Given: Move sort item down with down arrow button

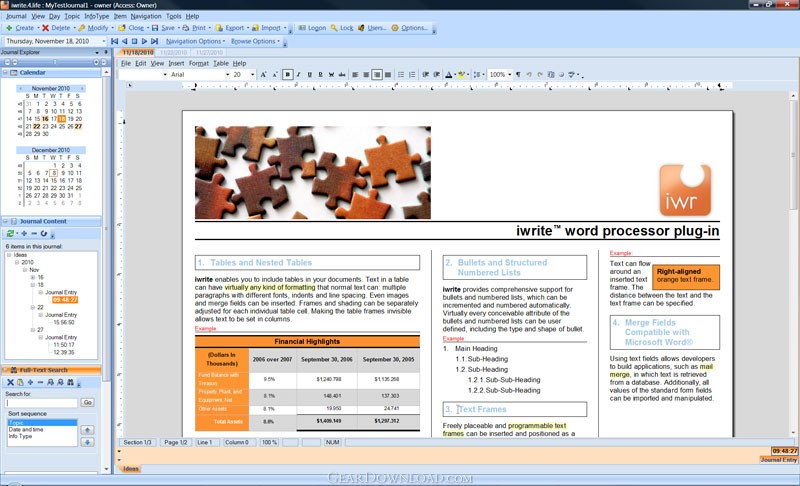Looking at the screenshot, I should pos(87,442).
